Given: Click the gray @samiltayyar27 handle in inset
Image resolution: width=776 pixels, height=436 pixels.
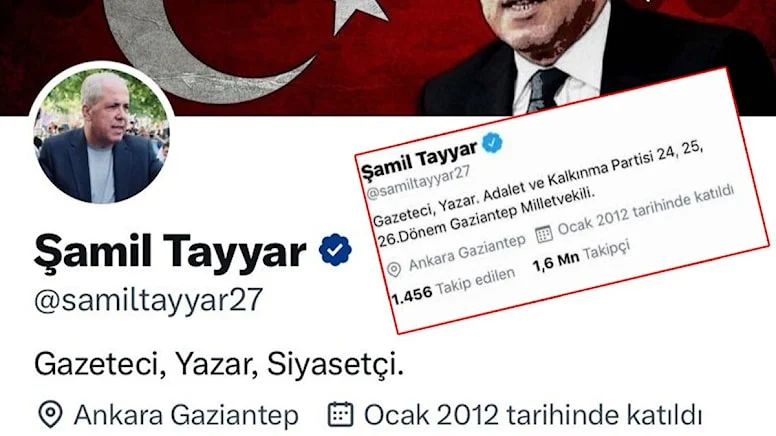Looking at the screenshot, I should (418, 184).
